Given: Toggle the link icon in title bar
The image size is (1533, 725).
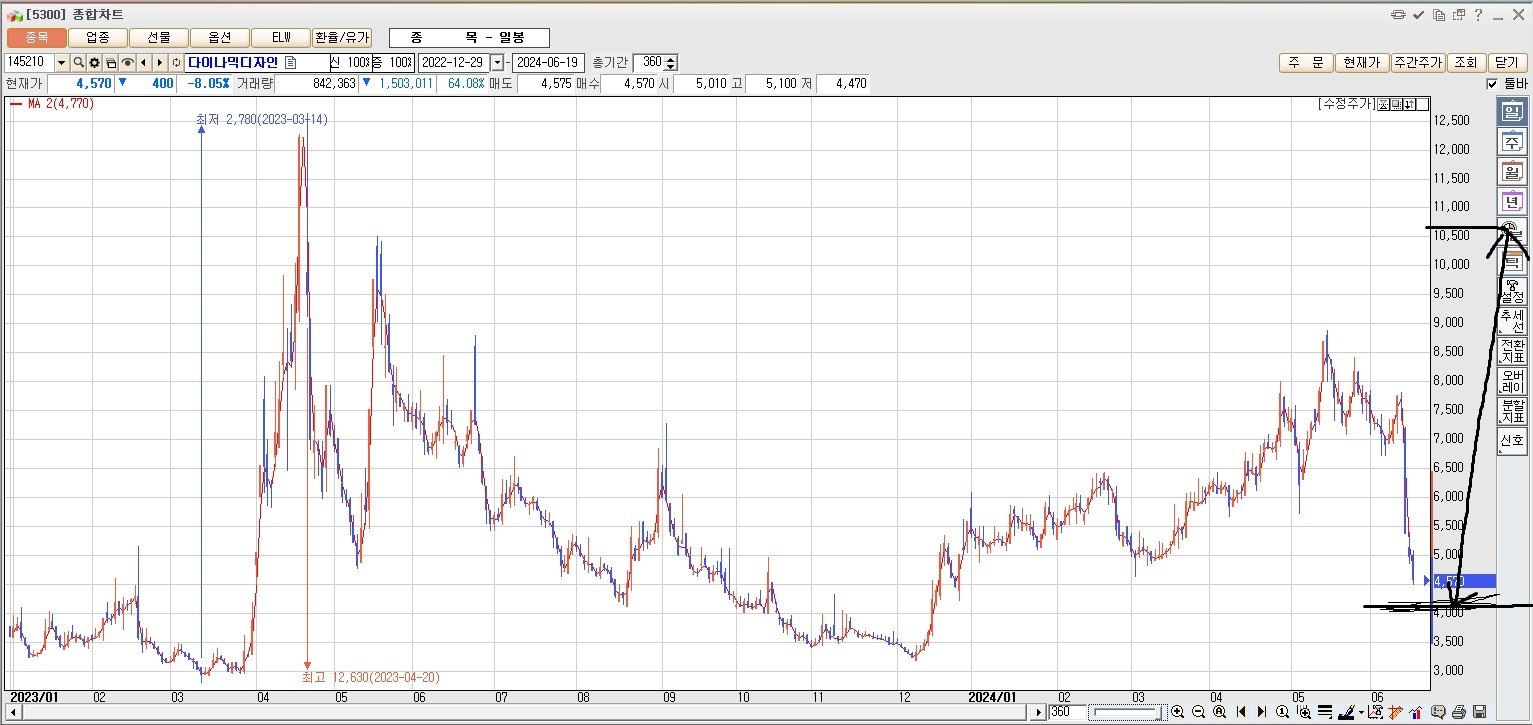Looking at the screenshot, I should 1397,15.
